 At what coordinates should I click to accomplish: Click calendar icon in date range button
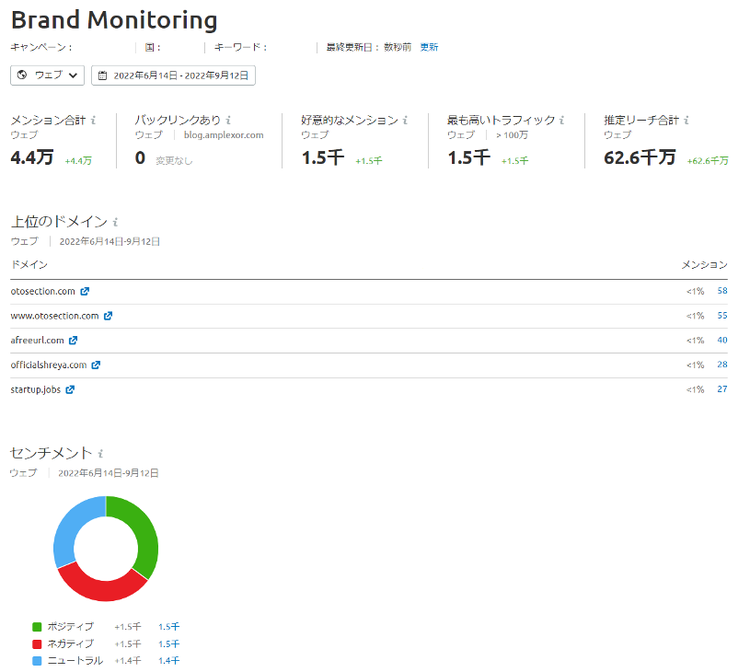(102, 76)
